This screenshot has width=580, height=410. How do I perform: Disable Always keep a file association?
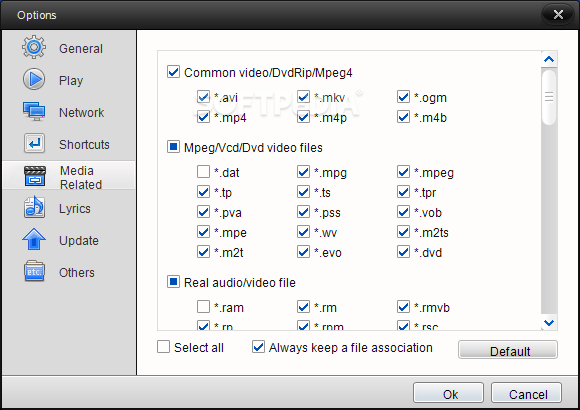coord(259,347)
